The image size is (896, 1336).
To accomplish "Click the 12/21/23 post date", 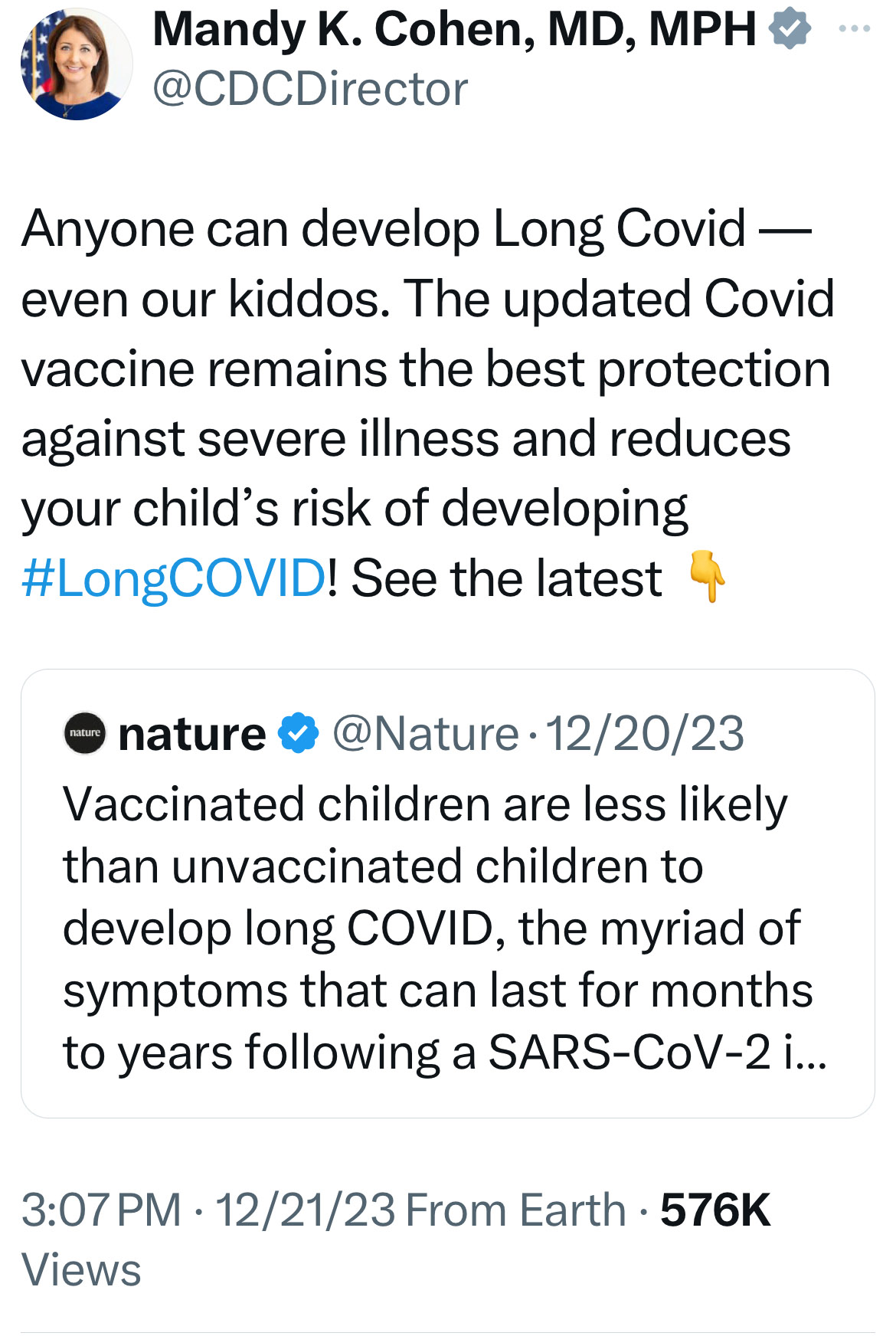I will coord(305,1211).
